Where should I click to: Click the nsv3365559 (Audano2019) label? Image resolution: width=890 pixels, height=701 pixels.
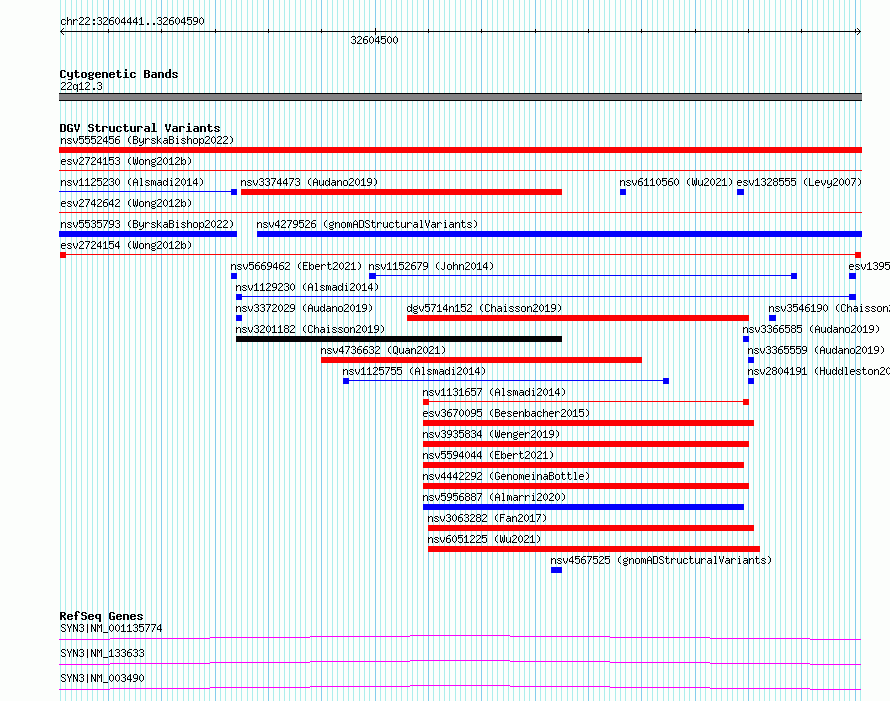click(x=816, y=350)
